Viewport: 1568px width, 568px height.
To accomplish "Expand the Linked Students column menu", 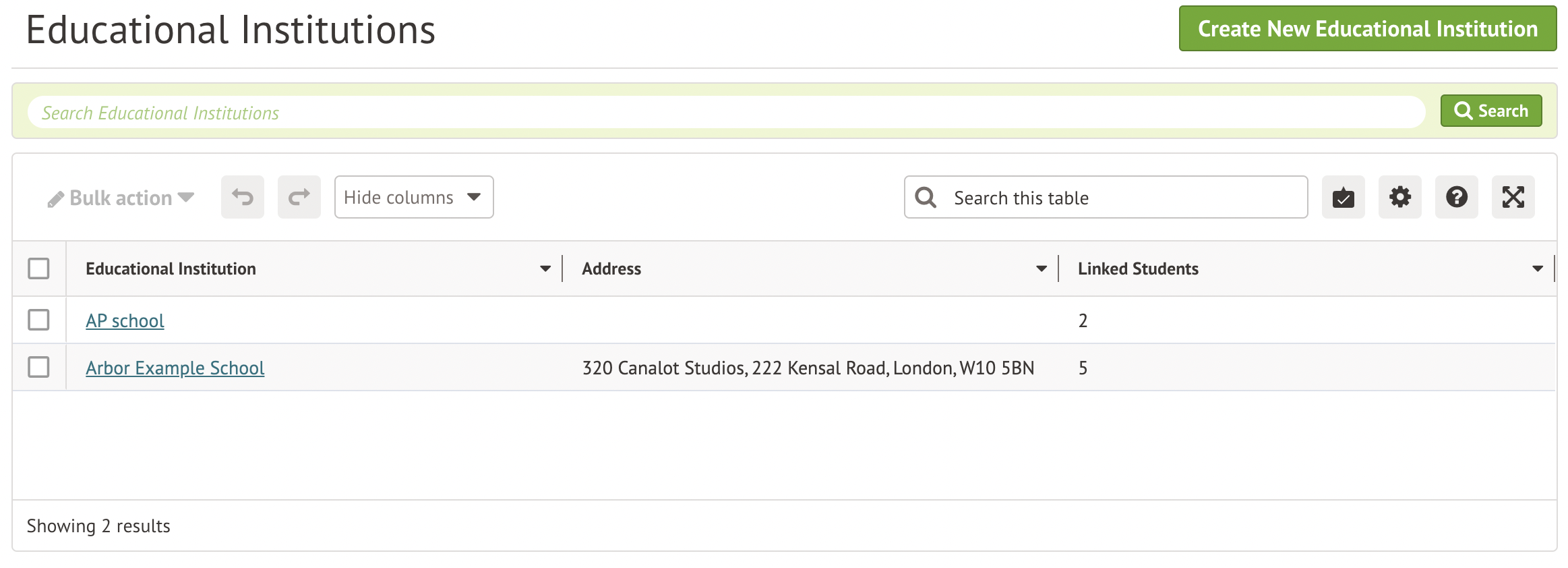I will (1537, 268).
